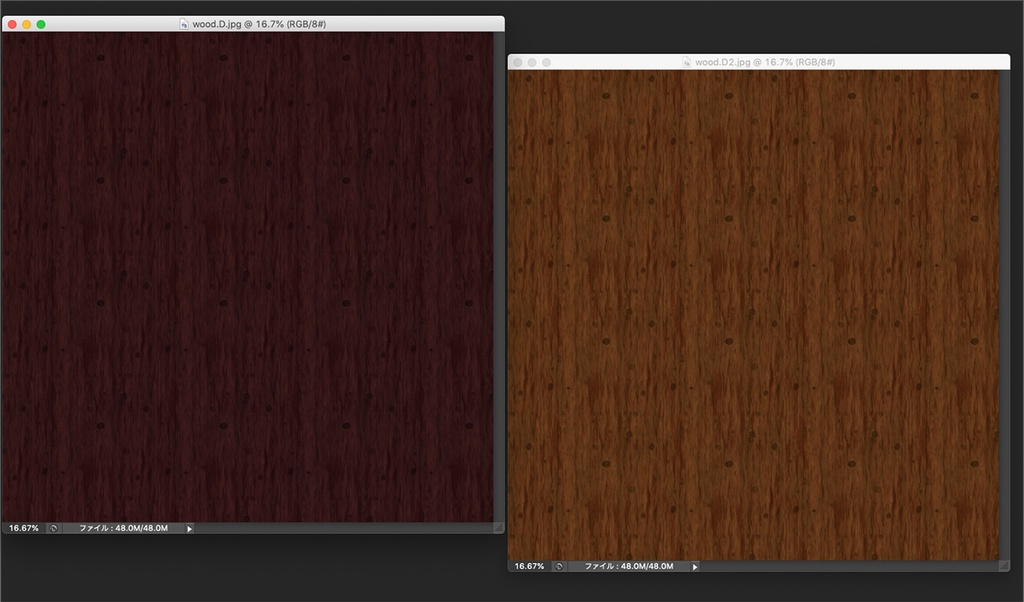
Task: Click the vertical scrollbar of wood.D.jpg window
Action: point(499,277)
